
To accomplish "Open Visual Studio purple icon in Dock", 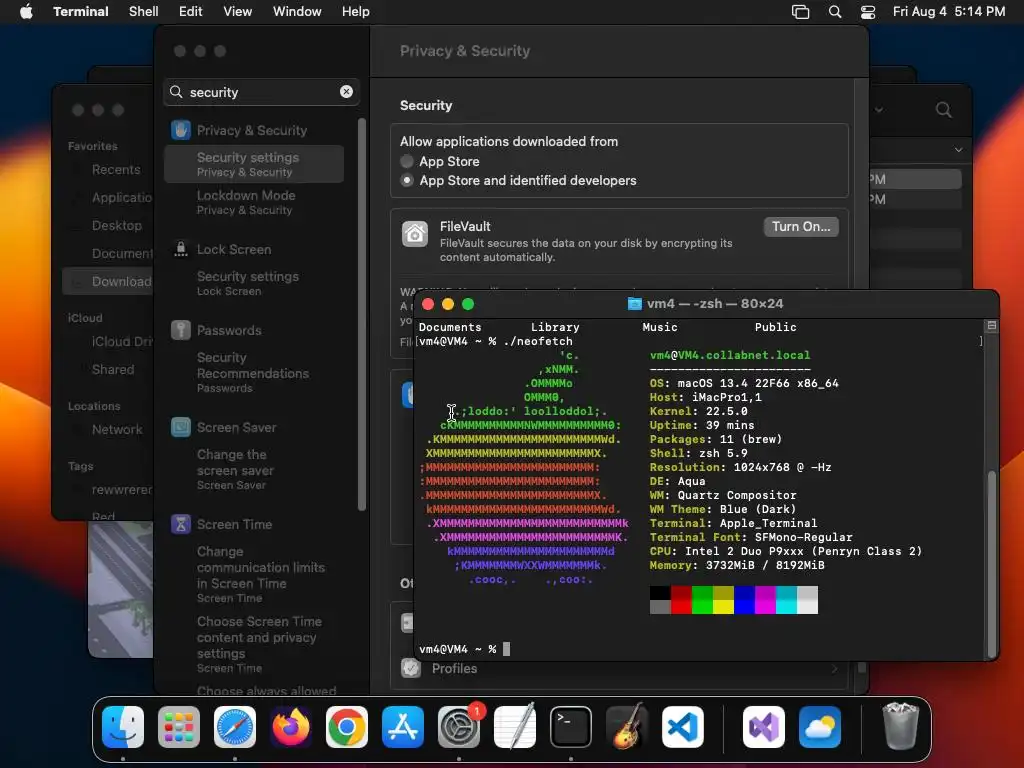I will click(764, 727).
